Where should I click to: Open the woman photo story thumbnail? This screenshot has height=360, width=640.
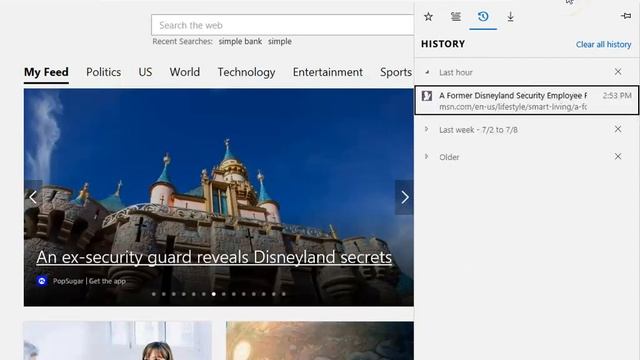(118, 340)
